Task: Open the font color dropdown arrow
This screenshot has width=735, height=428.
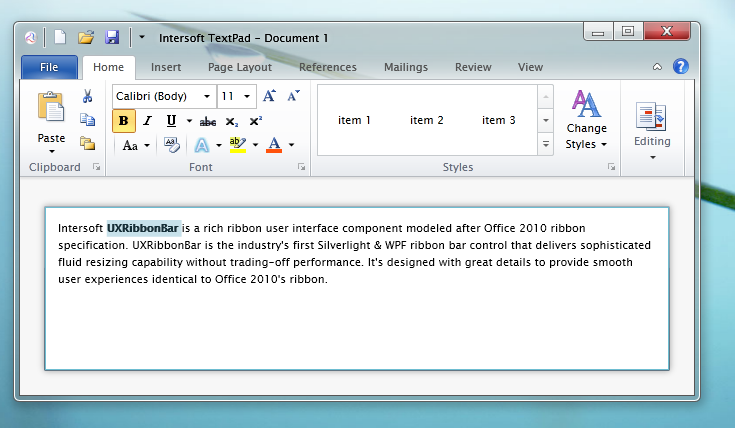Action: [x=291, y=145]
